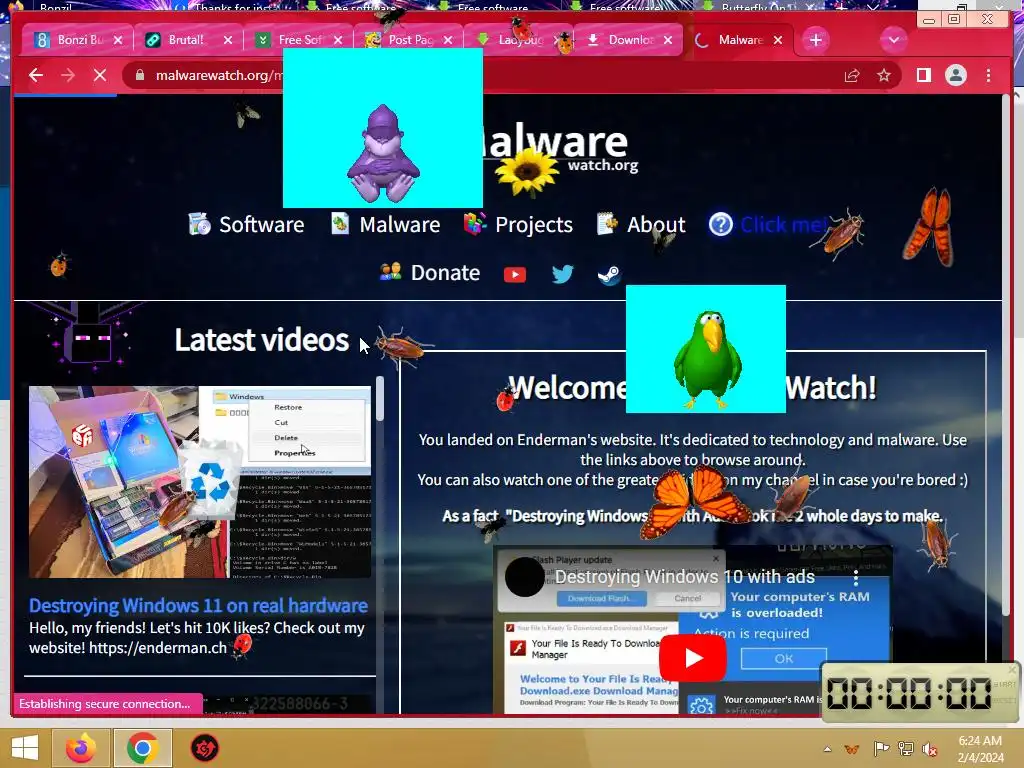Viewport: 1024px width, 768px height.
Task: Open the Malware section link
Action: coord(400,225)
